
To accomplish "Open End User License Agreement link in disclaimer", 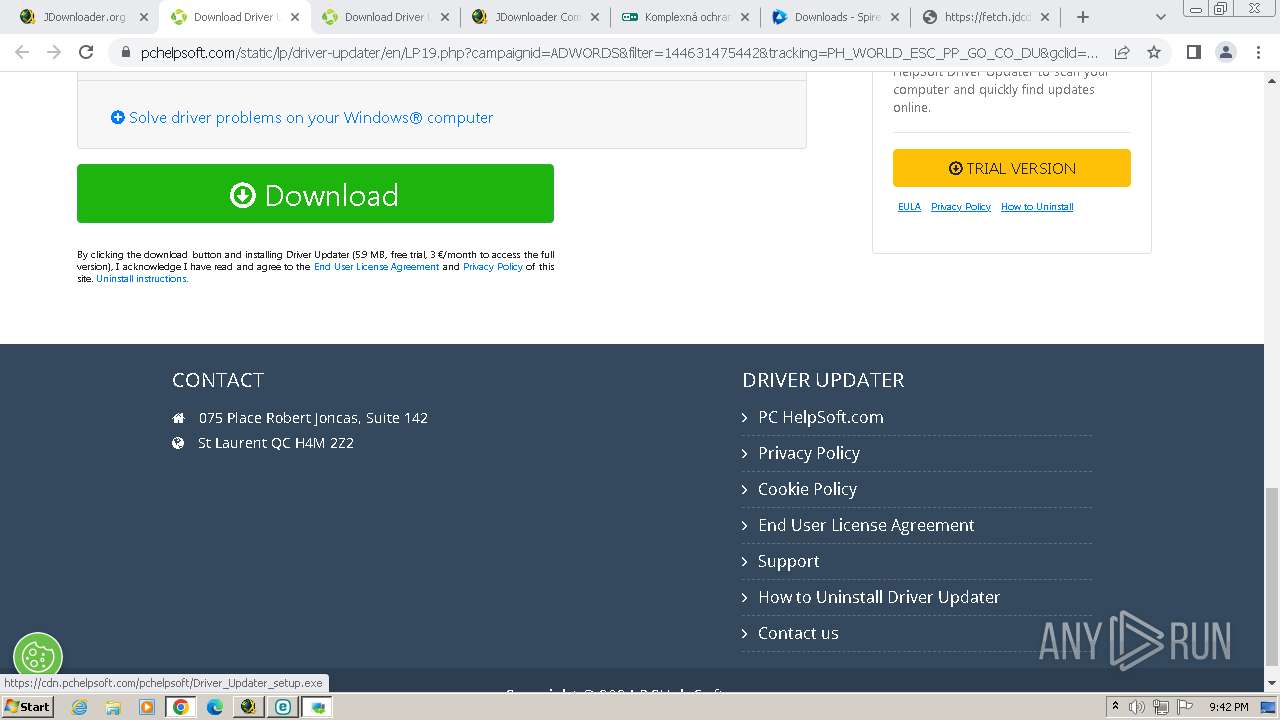I will click(x=376, y=267).
